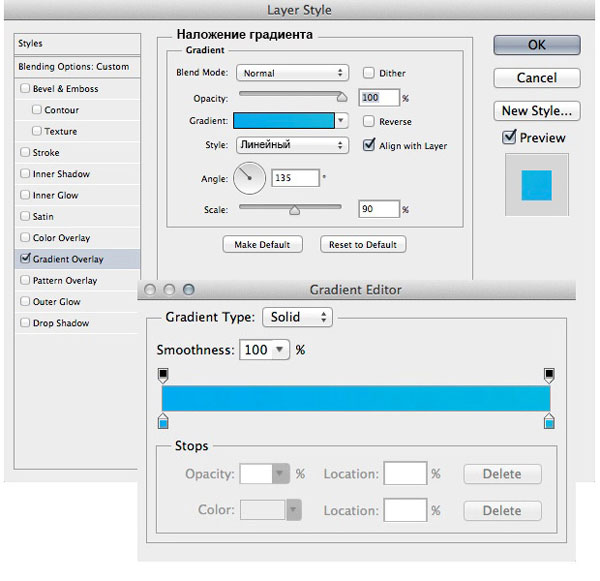Click the opacity stop Location field

pos(405,473)
